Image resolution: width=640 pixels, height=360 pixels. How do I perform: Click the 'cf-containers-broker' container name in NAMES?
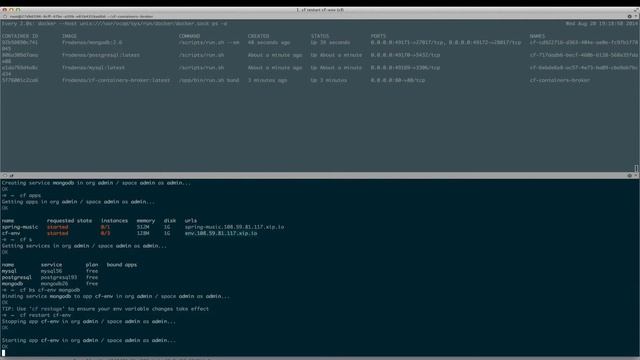click(560, 80)
